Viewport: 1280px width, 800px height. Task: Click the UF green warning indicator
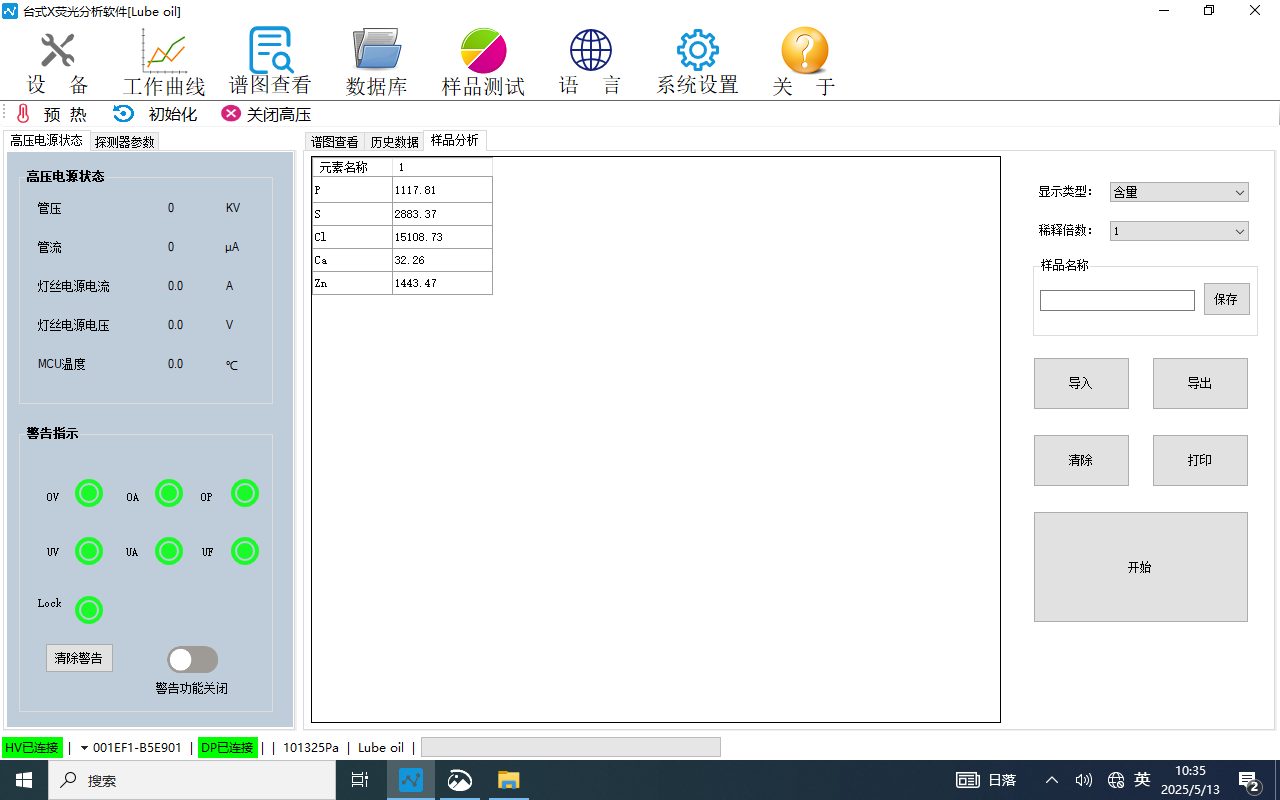[x=245, y=551]
